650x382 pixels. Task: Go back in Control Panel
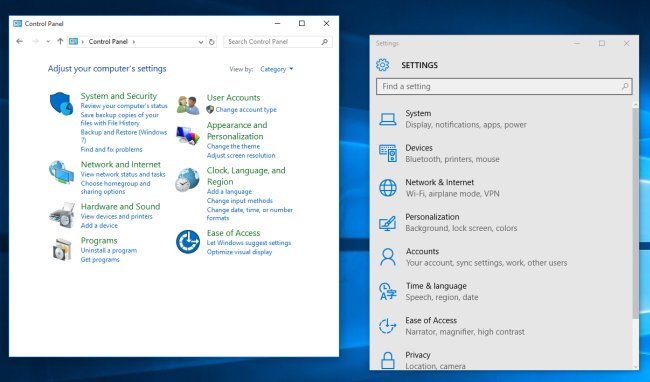[x=19, y=41]
